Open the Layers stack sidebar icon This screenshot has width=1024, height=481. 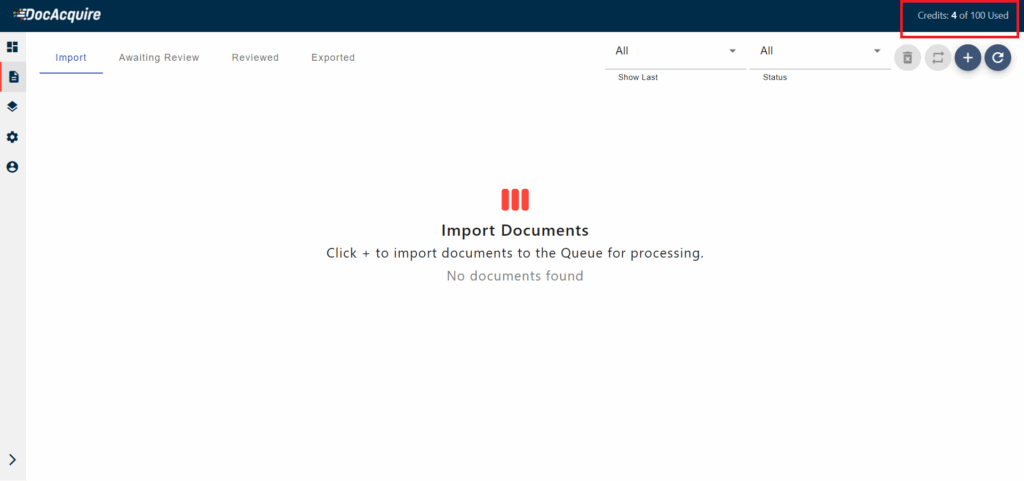(x=12, y=106)
